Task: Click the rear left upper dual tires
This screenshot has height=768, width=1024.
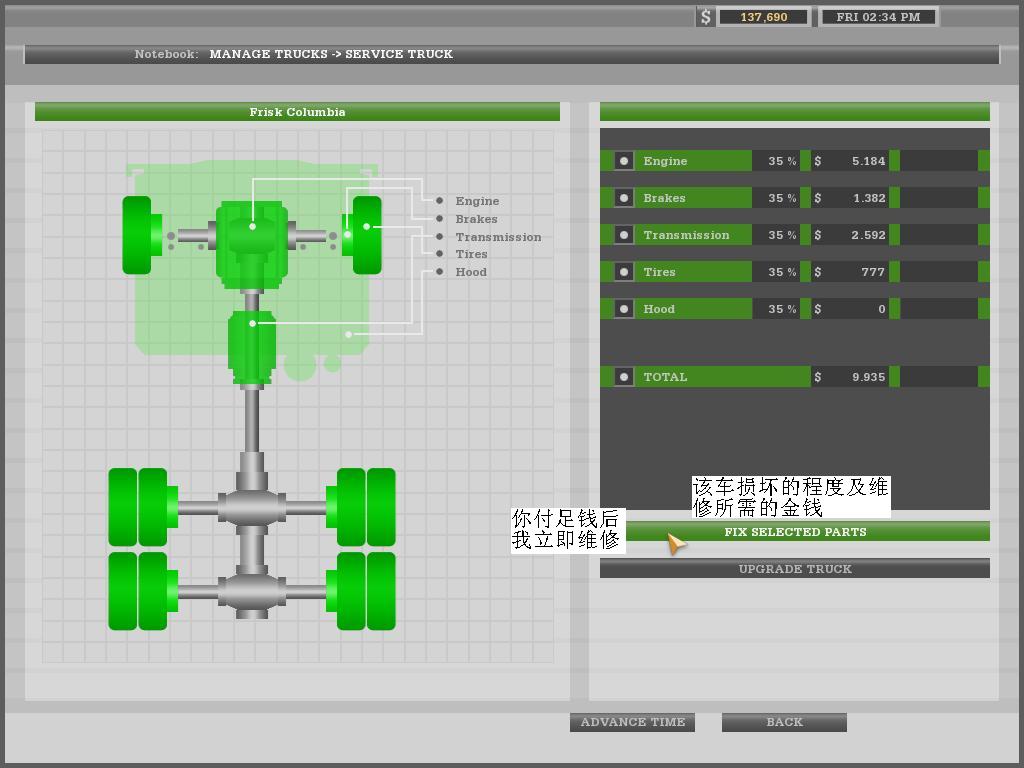Action: [x=138, y=507]
